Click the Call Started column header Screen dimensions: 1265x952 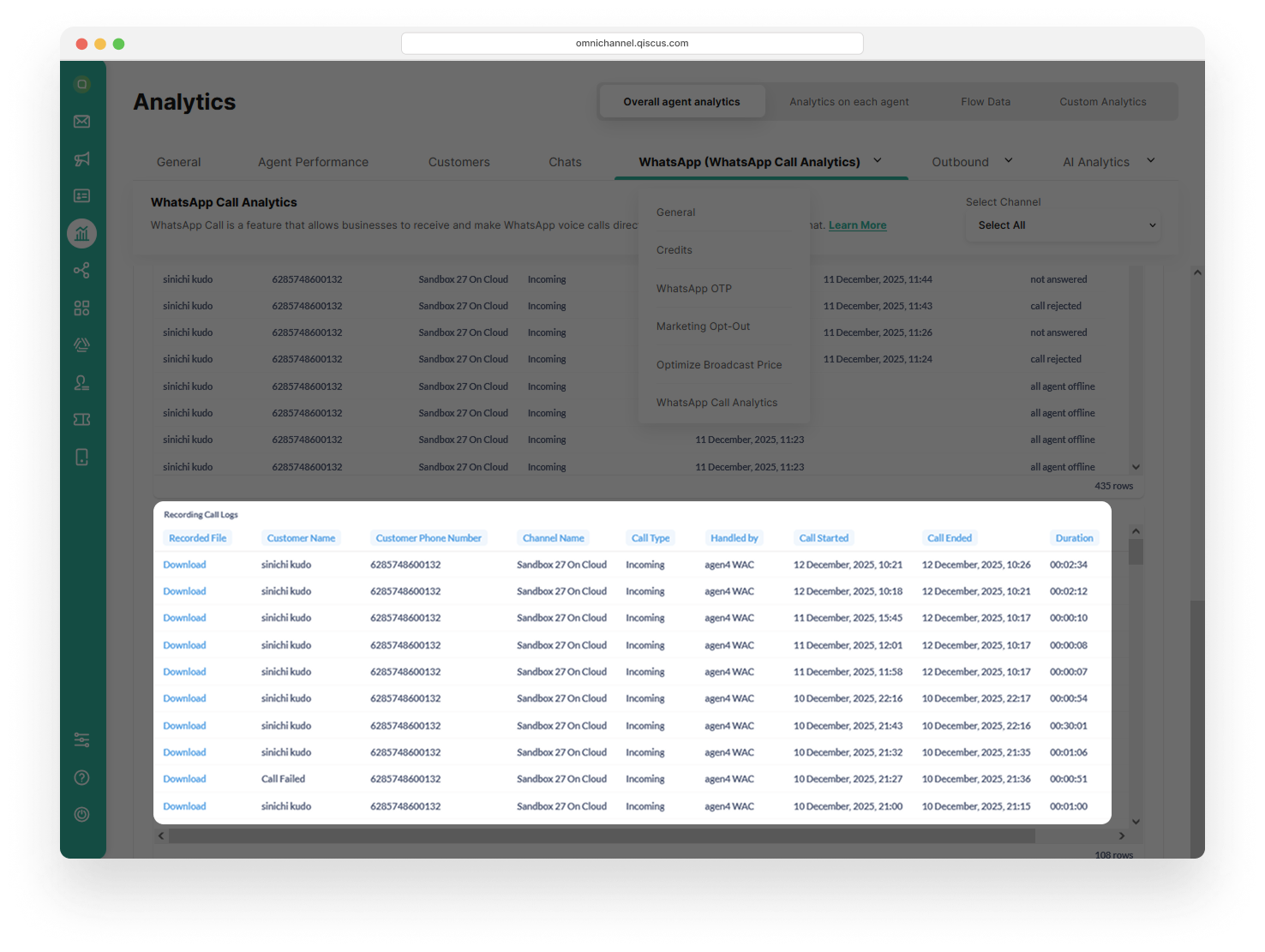(x=824, y=538)
